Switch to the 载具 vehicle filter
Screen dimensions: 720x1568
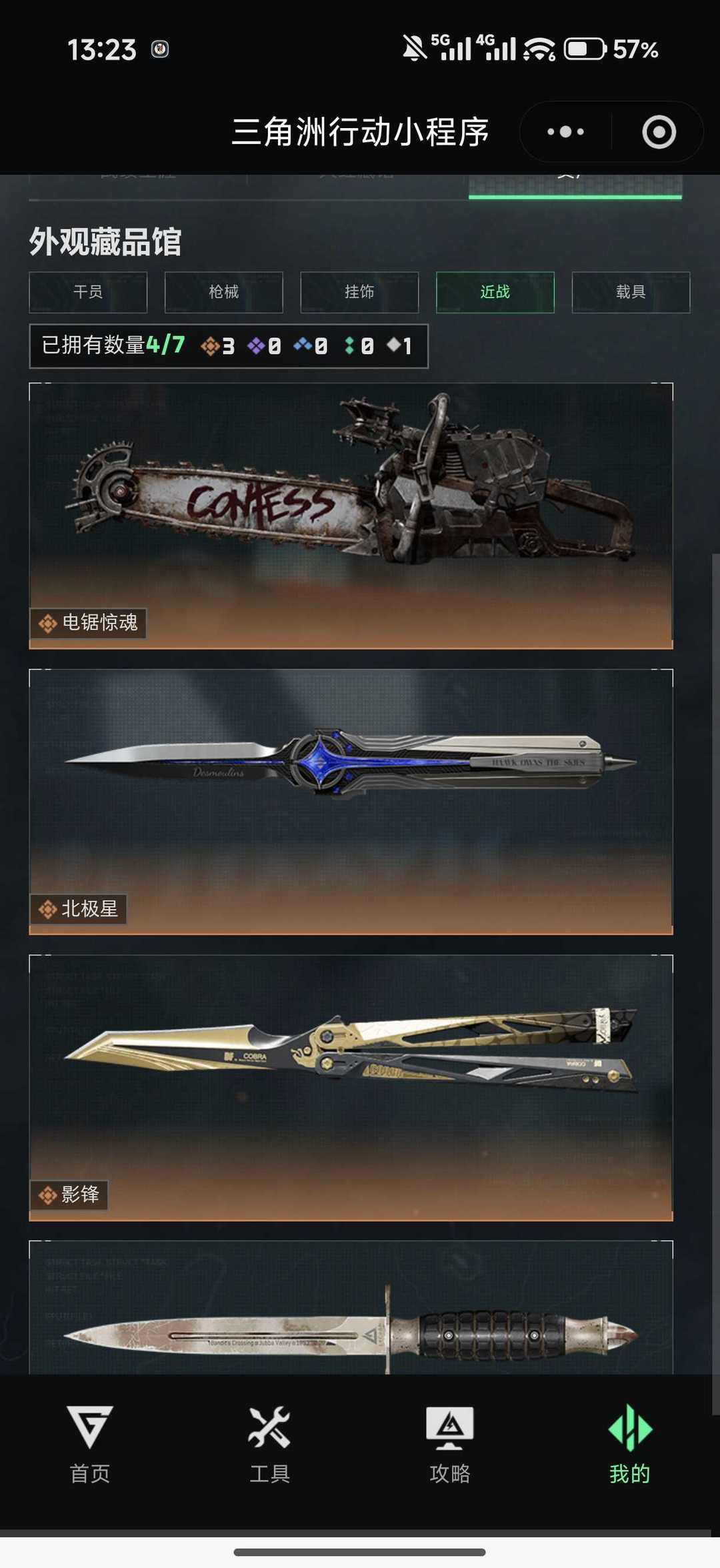tap(631, 292)
